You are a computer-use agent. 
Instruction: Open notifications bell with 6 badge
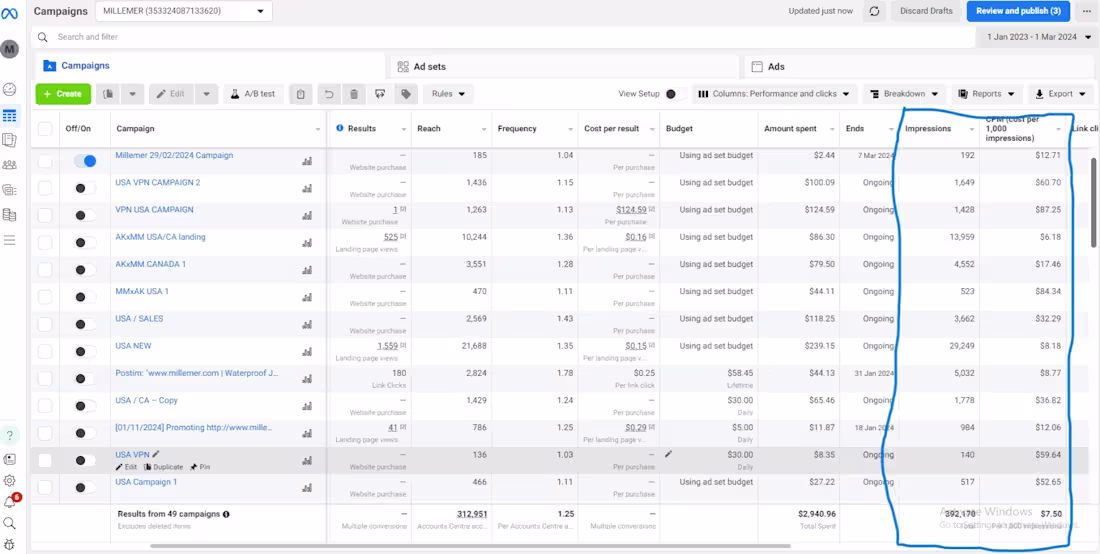coord(11,501)
